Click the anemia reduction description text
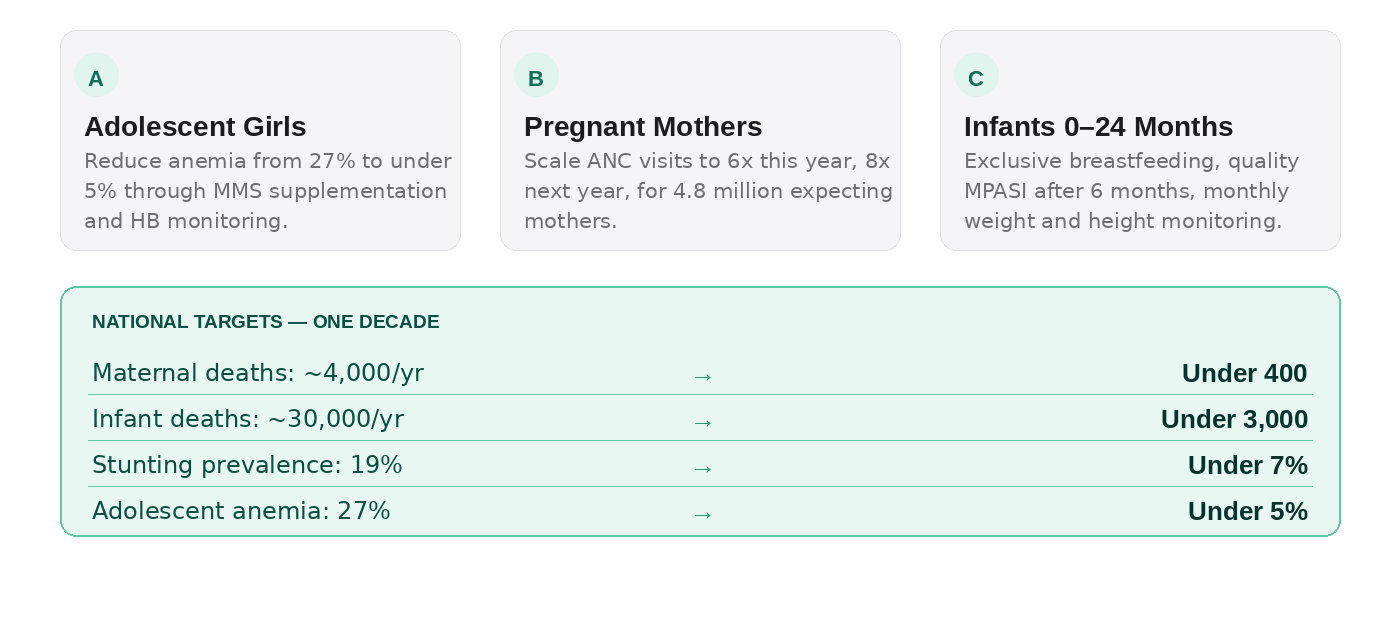Screen dimensions: 1400x620 (x=267, y=191)
